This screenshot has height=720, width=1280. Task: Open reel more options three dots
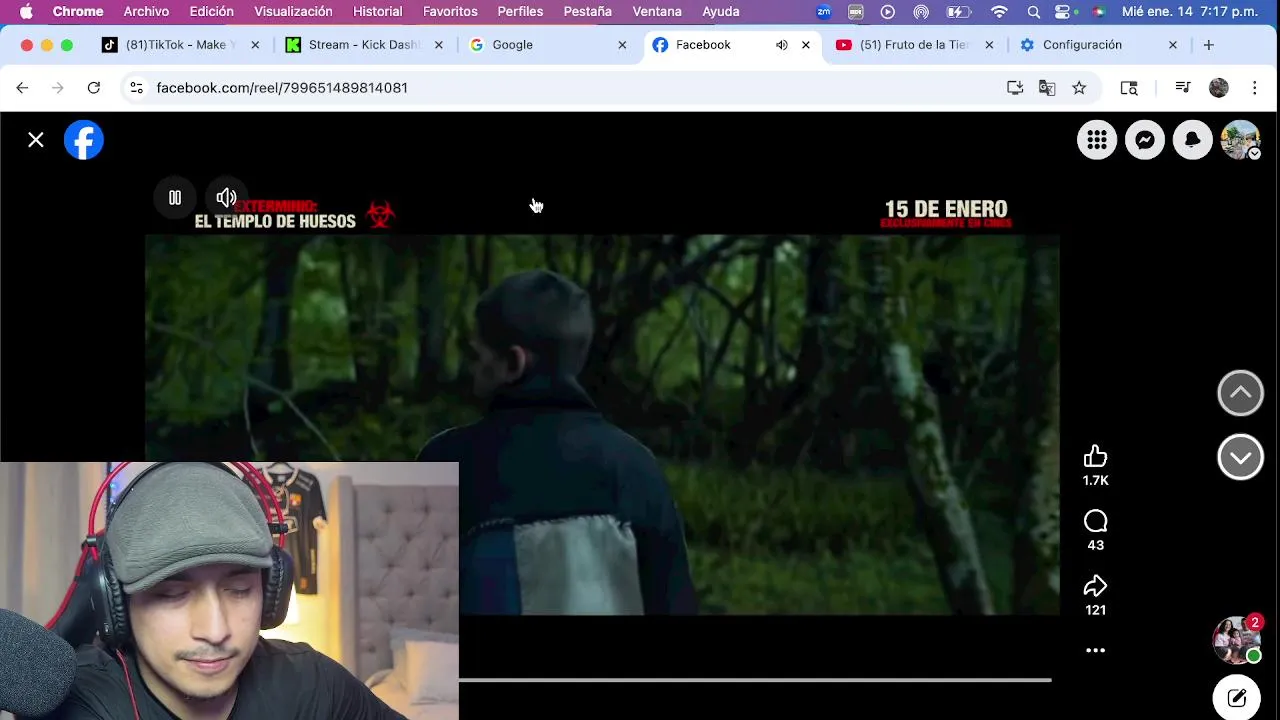1096,650
